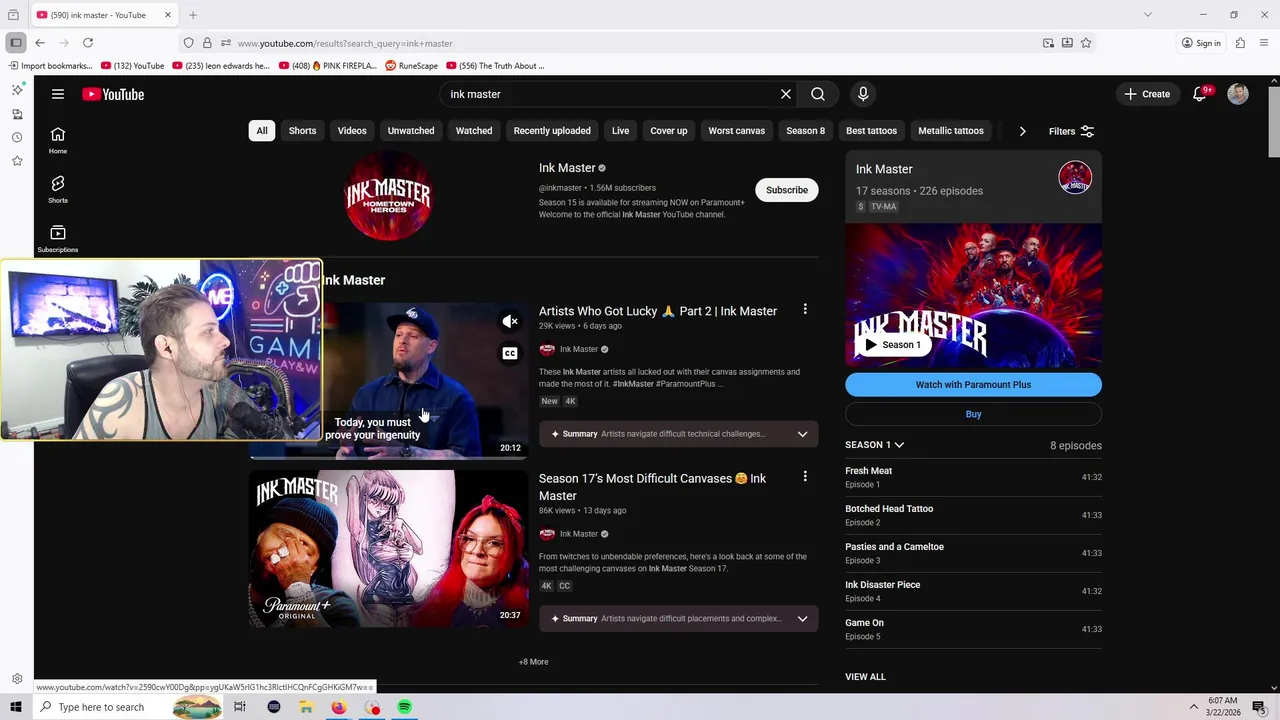This screenshot has width=1280, height=720.
Task: Run search with the magnifying glass button
Action: pyautogui.click(x=818, y=94)
